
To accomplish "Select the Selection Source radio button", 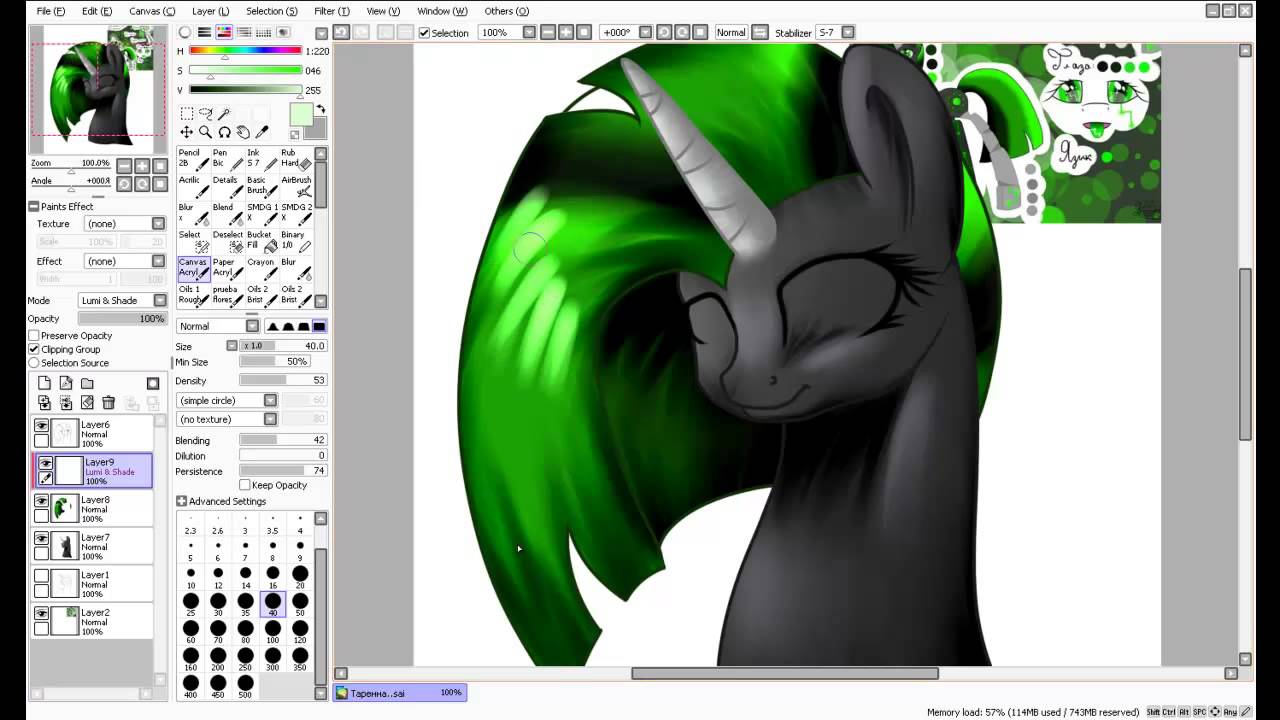I will (x=34, y=363).
